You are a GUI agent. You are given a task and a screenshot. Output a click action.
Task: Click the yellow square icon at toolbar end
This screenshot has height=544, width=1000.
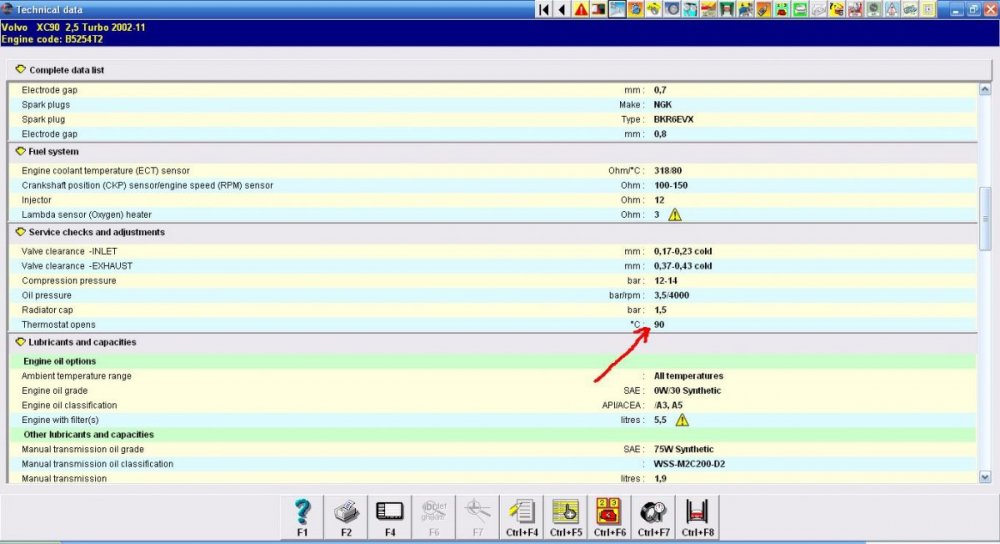point(928,10)
